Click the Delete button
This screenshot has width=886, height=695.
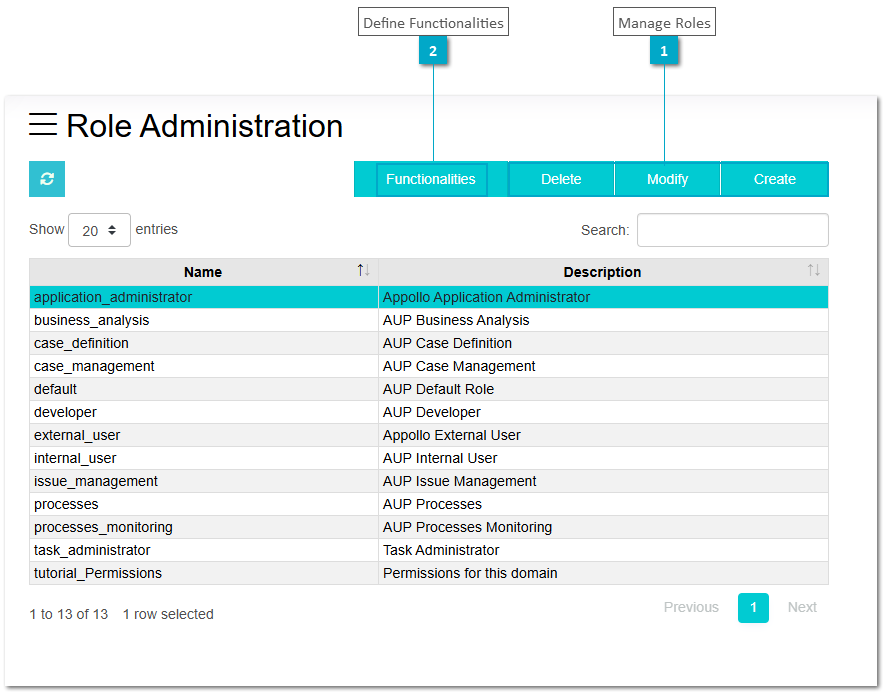click(561, 180)
